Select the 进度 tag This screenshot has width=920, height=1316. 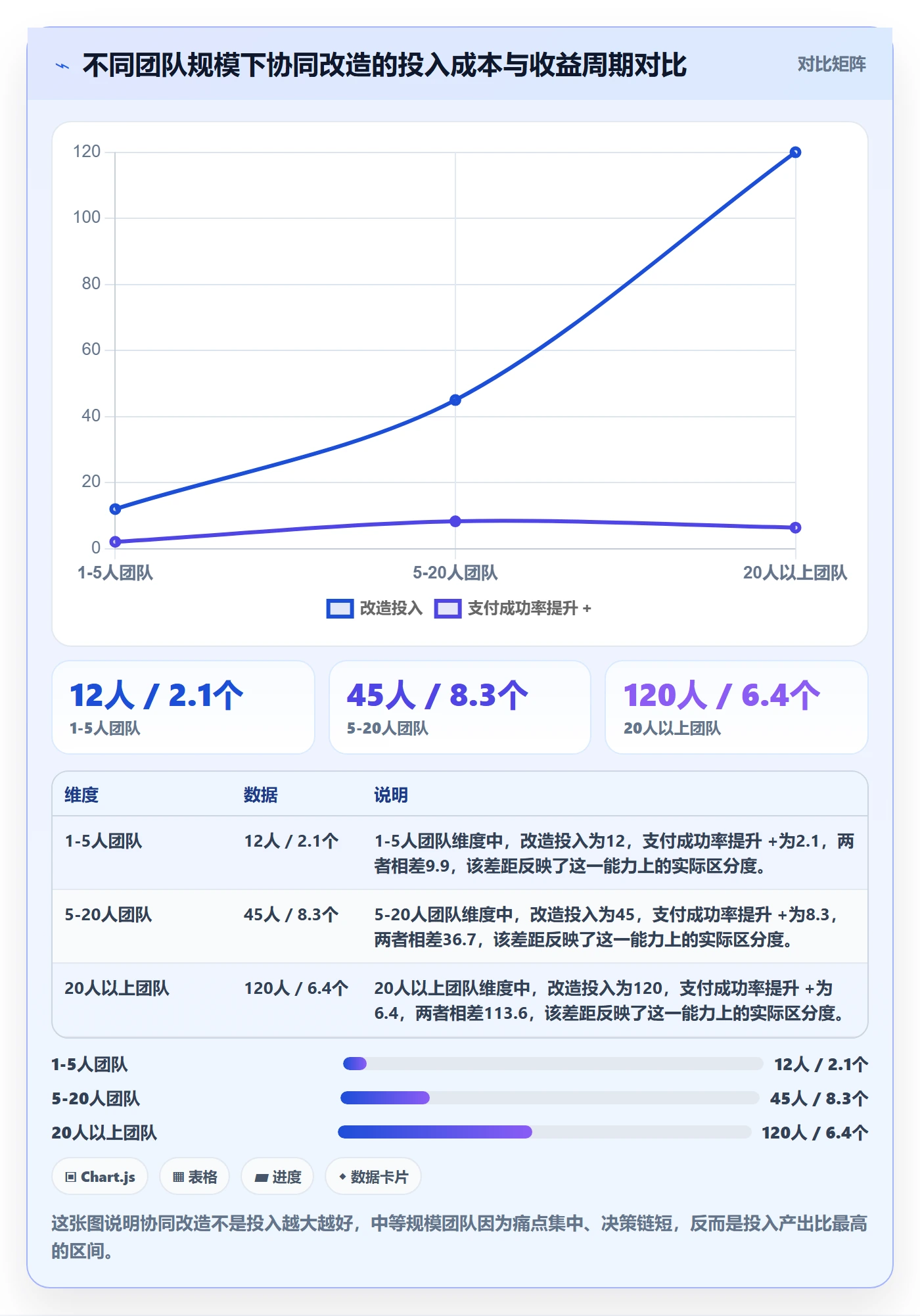tap(277, 1177)
